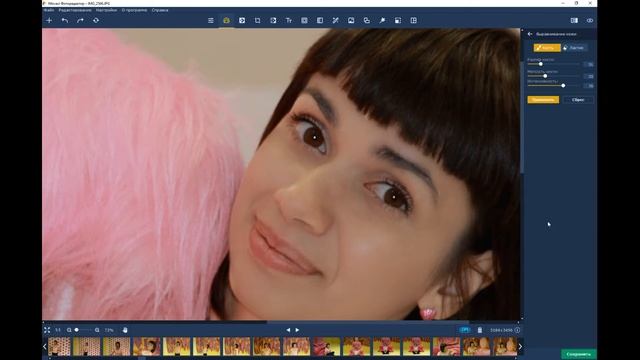Open the Редактирование menu
The width and height of the screenshot is (640, 360).
tap(75, 10)
